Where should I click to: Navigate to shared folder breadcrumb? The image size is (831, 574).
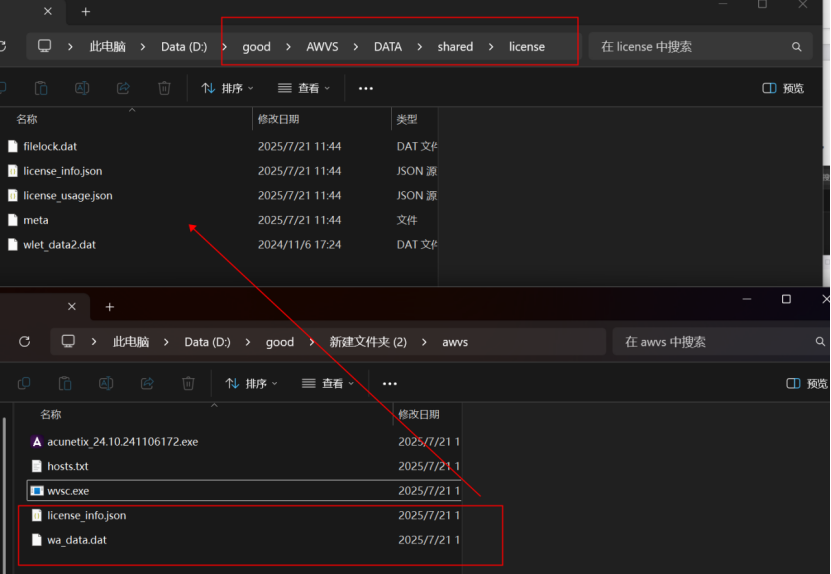point(455,47)
